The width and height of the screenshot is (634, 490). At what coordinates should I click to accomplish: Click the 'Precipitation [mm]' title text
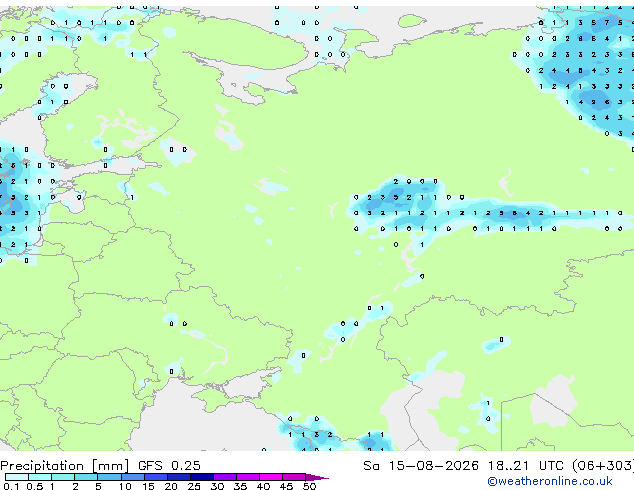point(64,466)
